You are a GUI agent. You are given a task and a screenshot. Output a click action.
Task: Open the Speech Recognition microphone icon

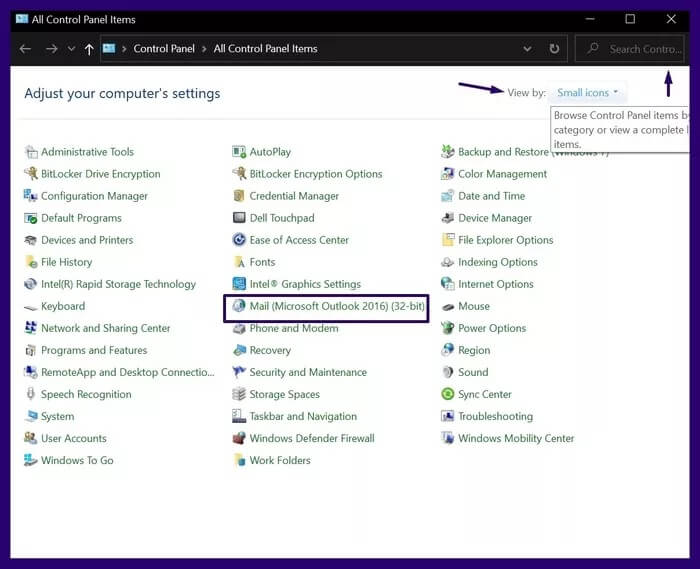click(x=31, y=394)
